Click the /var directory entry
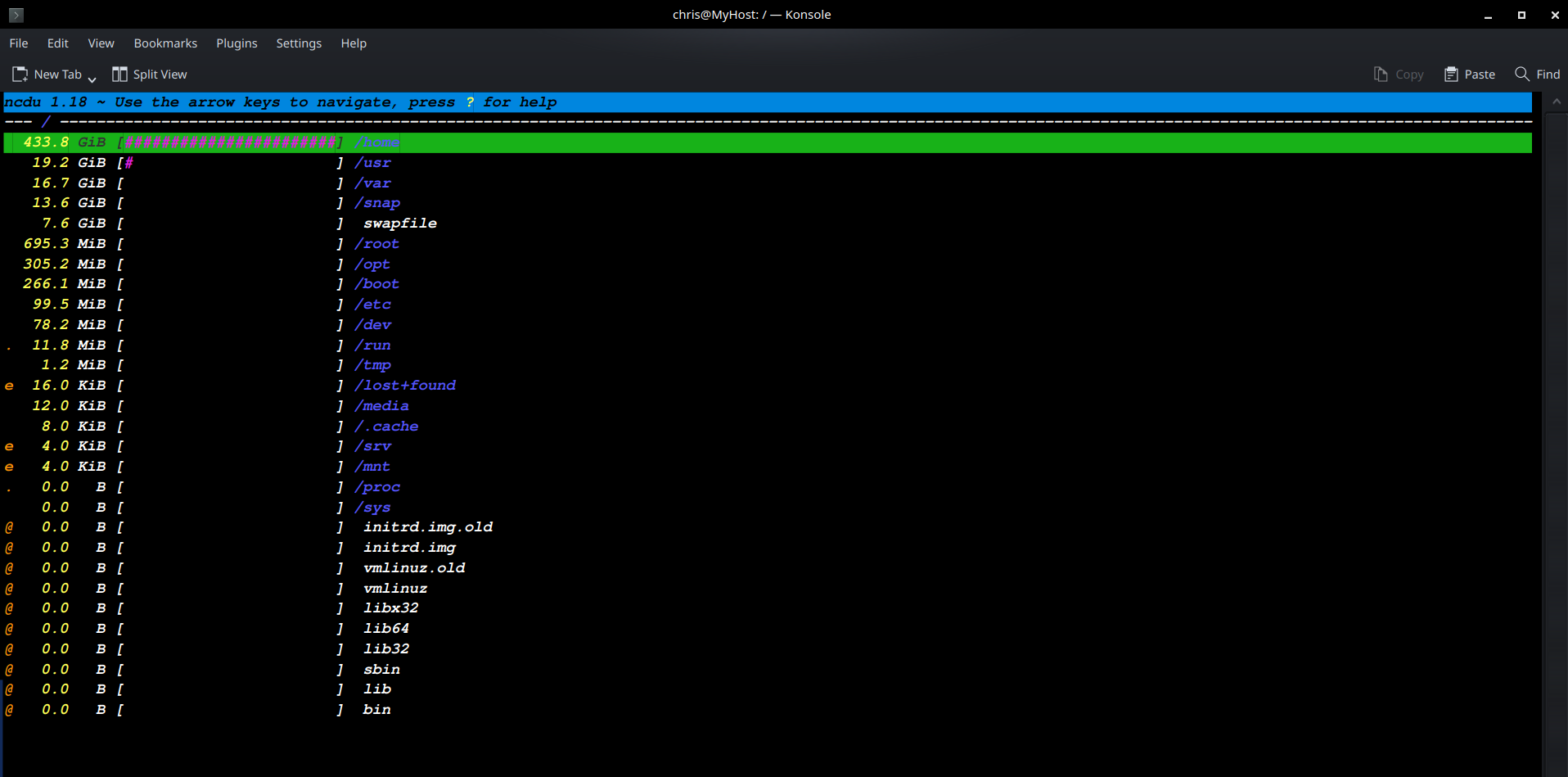This screenshot has height=777, width=1568. pyautogui.click(x=372, y=183)
